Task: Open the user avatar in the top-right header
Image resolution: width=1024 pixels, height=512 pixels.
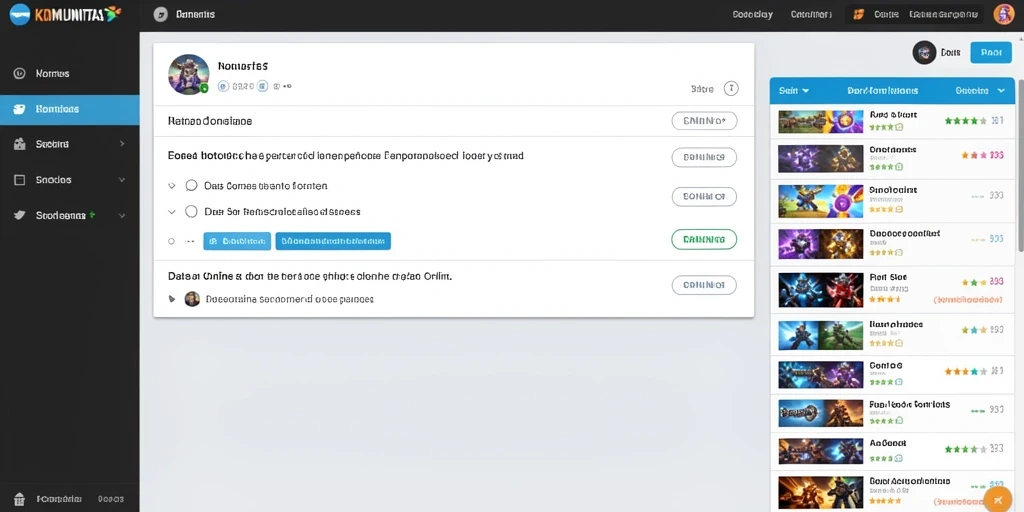Action: [1003, 14]
